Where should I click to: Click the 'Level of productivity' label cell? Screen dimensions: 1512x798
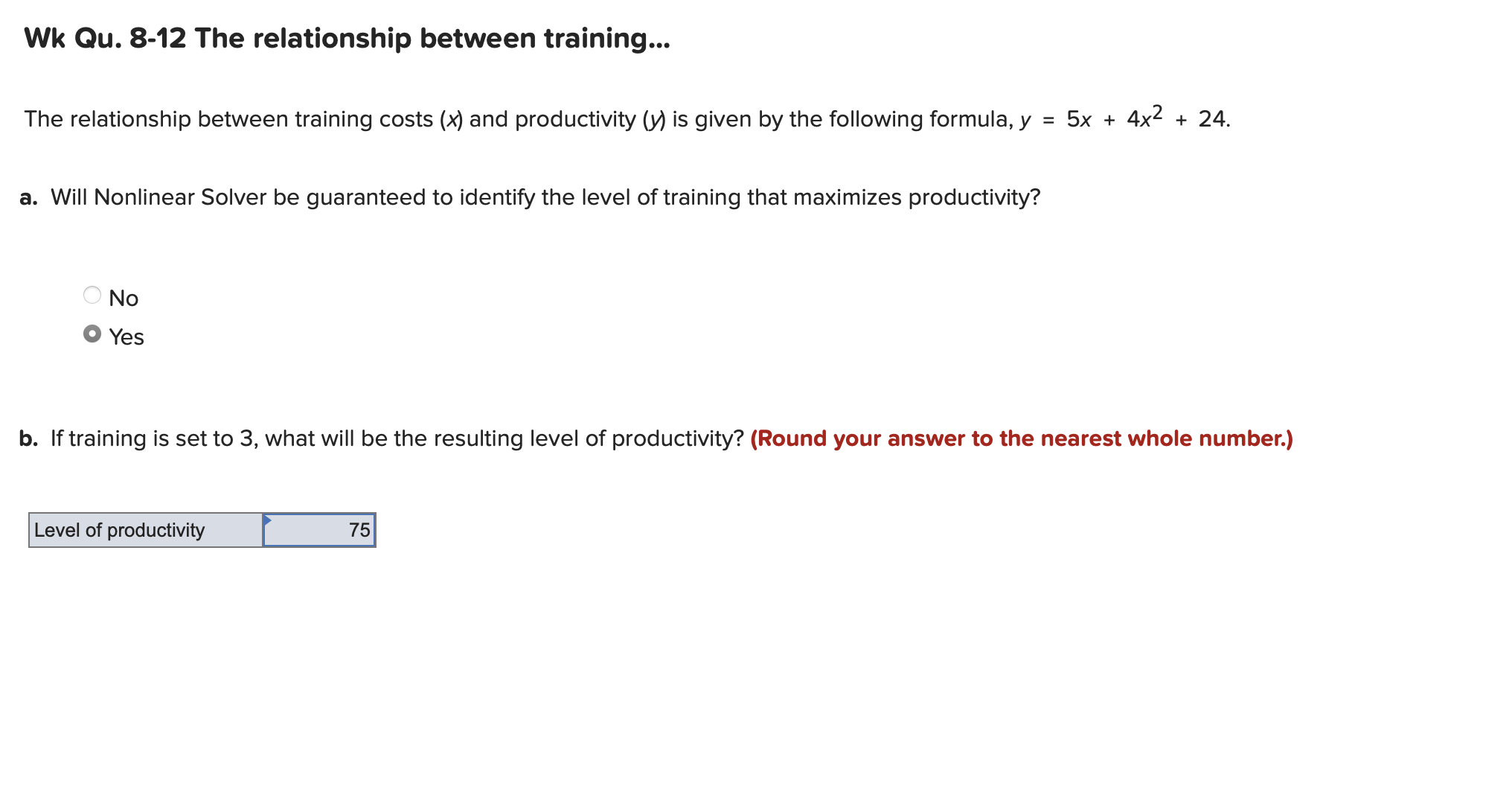coord(146,530)
